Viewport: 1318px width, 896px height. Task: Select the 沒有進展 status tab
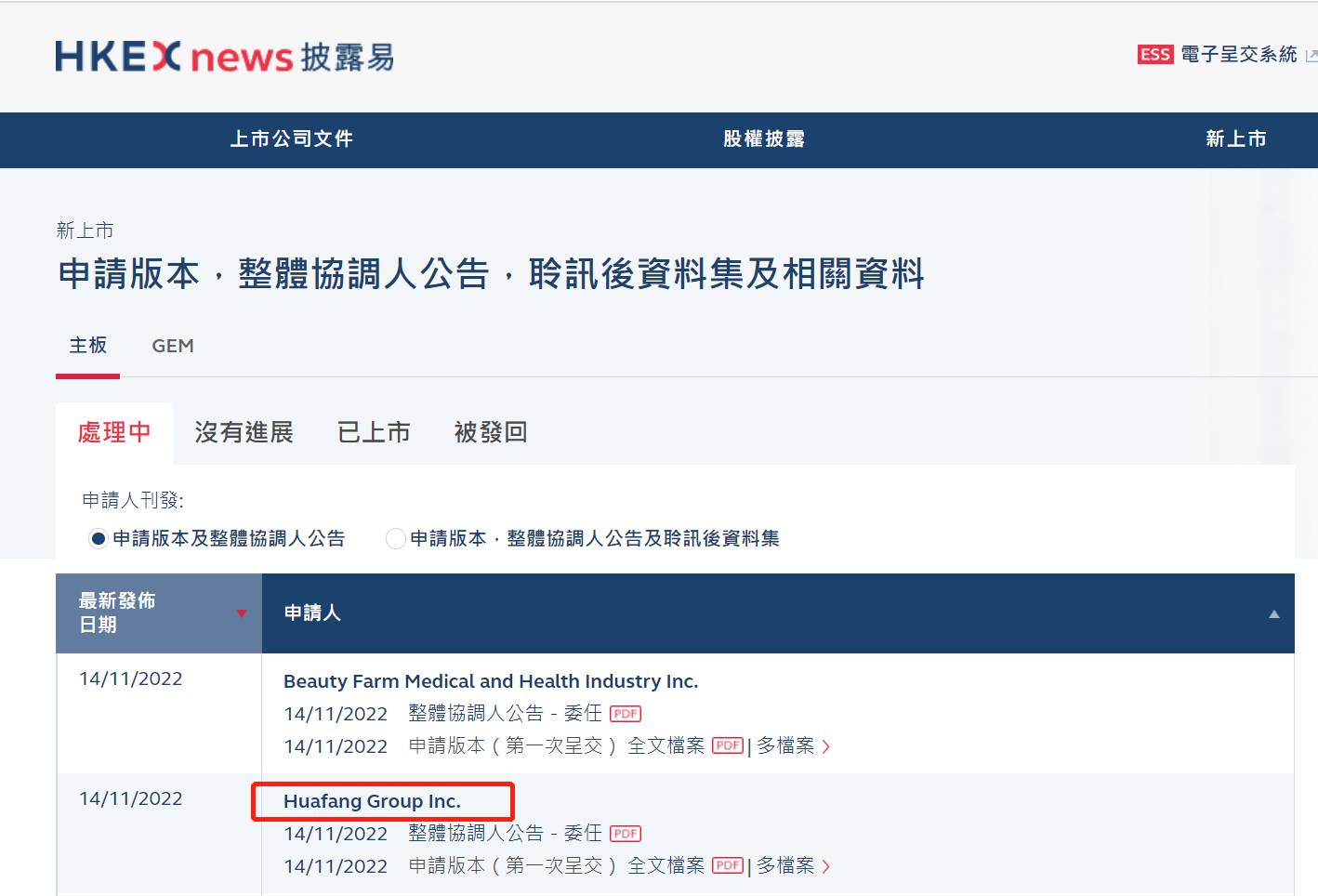(x=244, y=432)
